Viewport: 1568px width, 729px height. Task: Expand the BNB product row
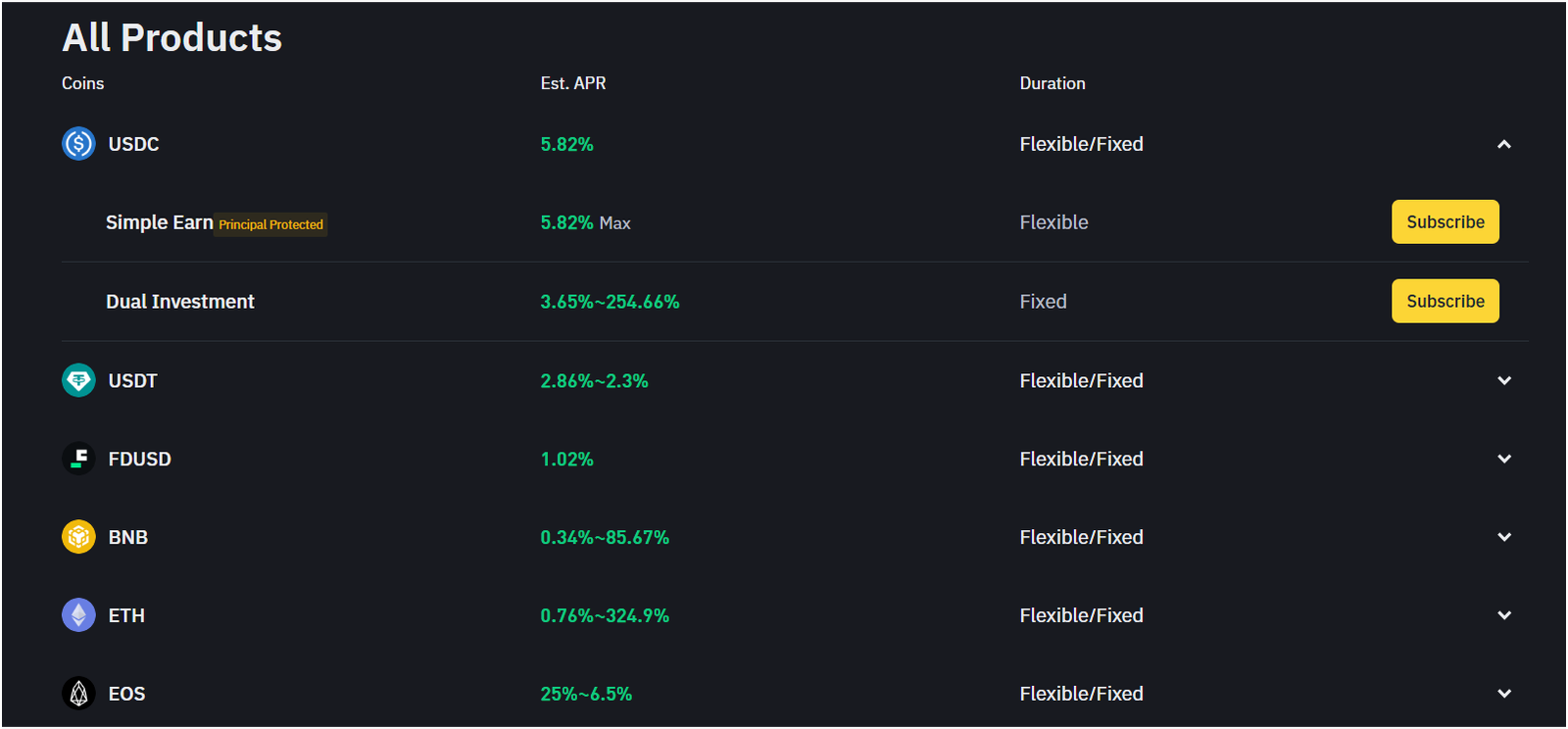click(1504, 537)
